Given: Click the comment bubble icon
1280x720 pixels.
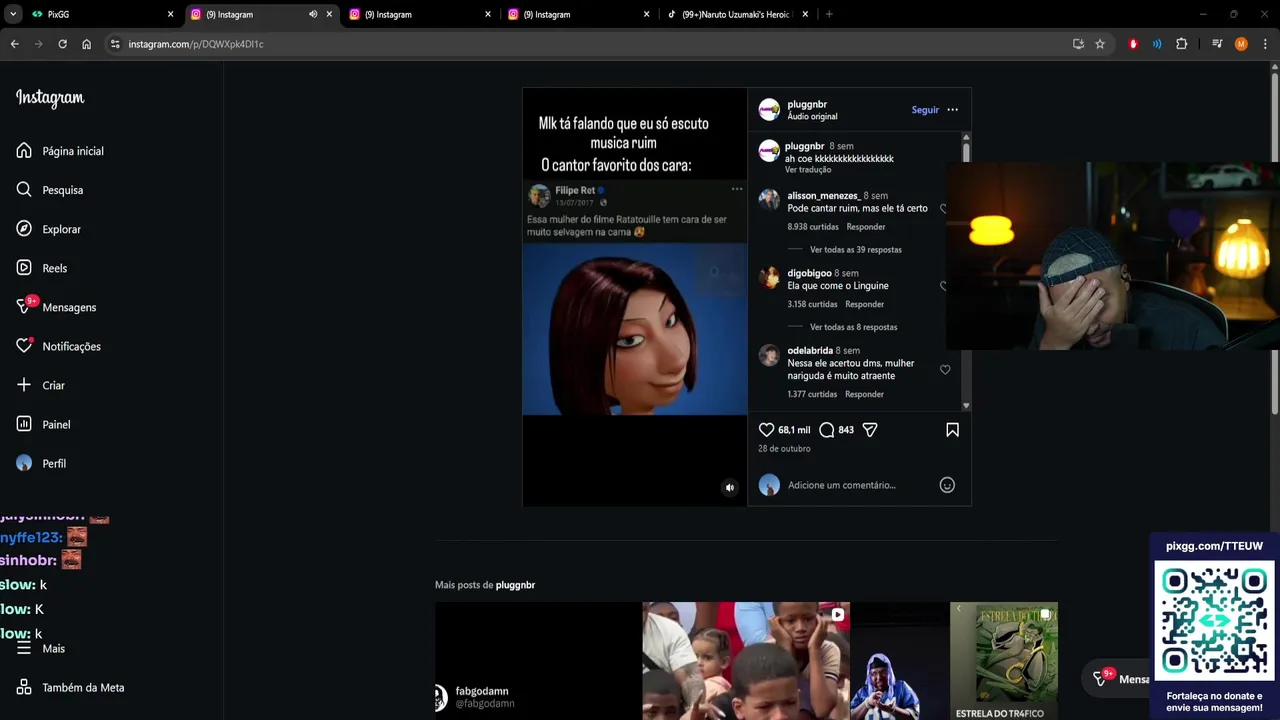Looking at the screenshot, I should [827, 430].
